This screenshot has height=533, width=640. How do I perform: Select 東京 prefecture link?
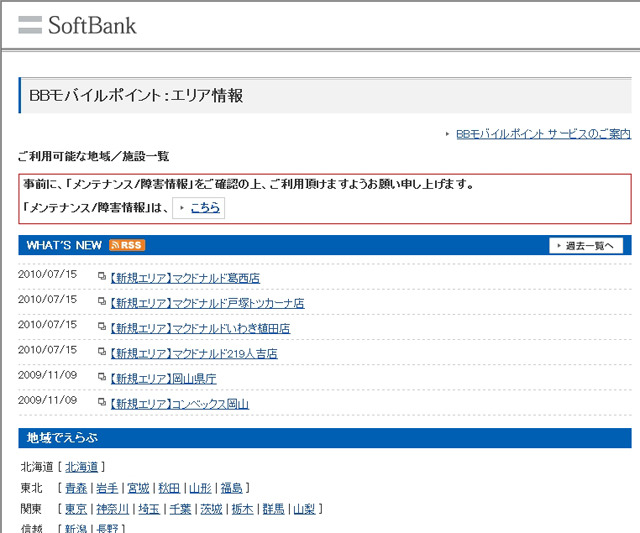[x=76, y=509]
